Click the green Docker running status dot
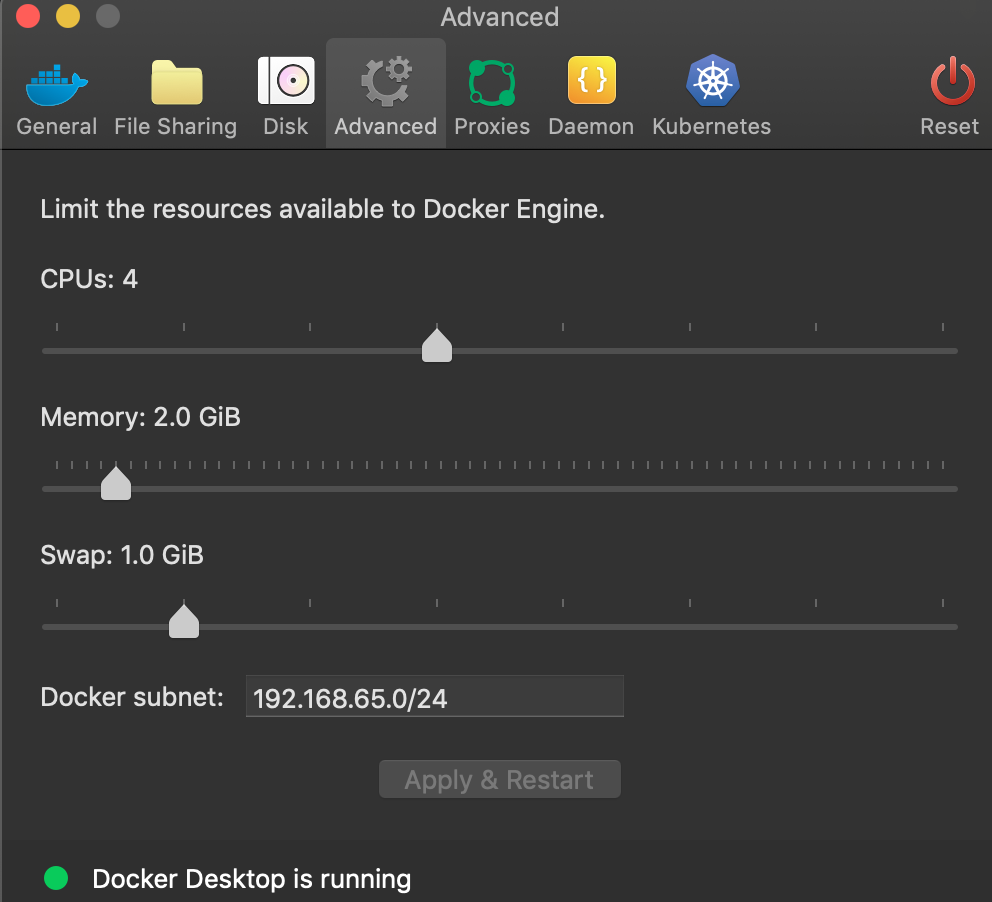Image resolution: width=992 pixels, height=902 pixels. pyautogui.click(x=56, y=878)
